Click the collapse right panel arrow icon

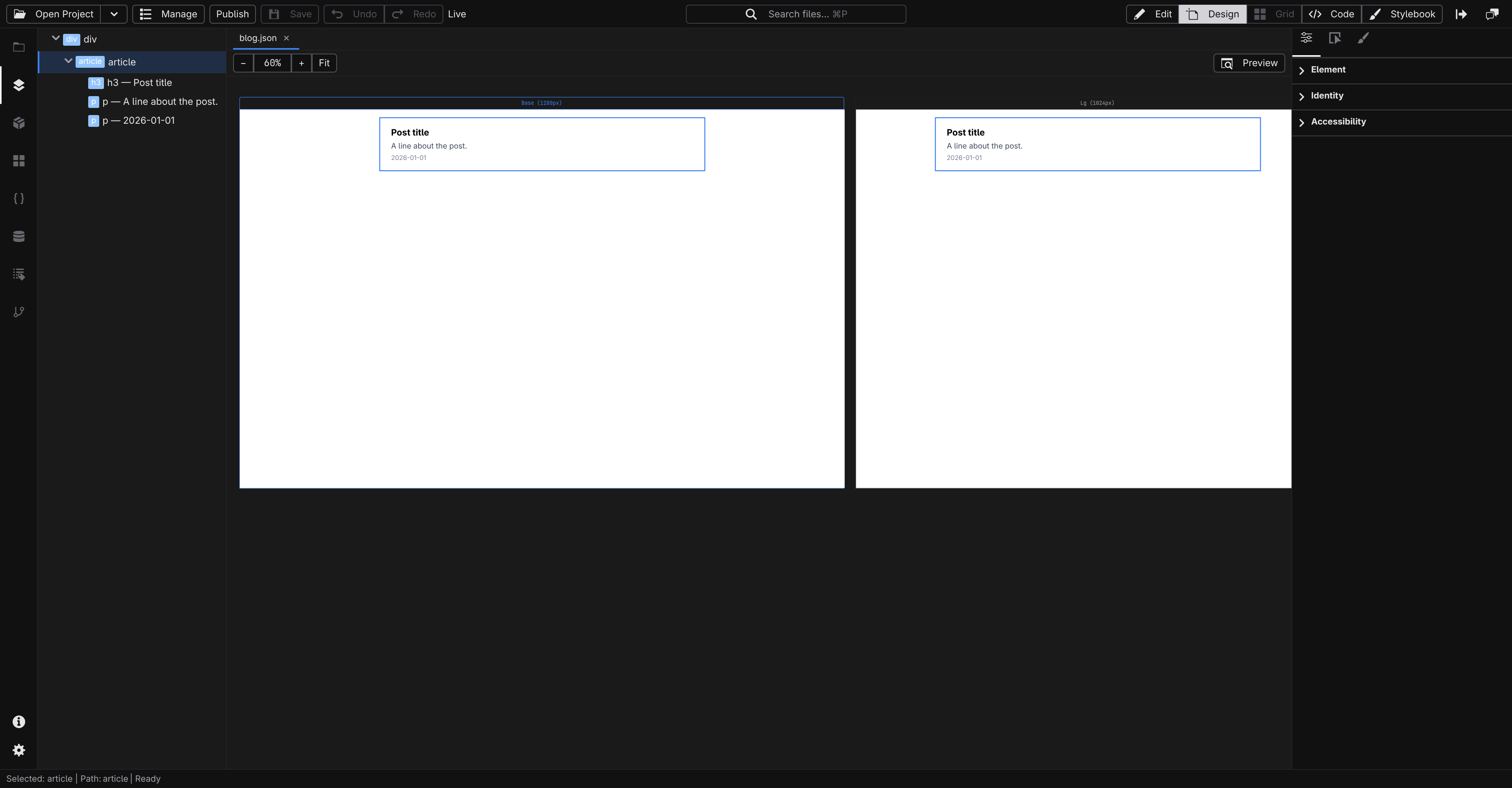point(1462,14)
